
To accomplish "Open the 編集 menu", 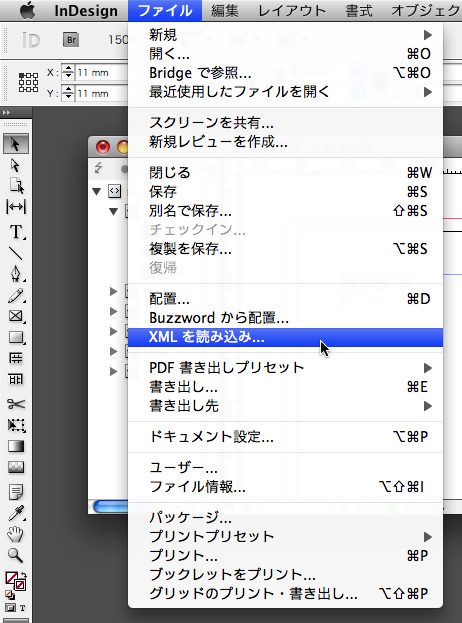I will (x=225, y=10).
